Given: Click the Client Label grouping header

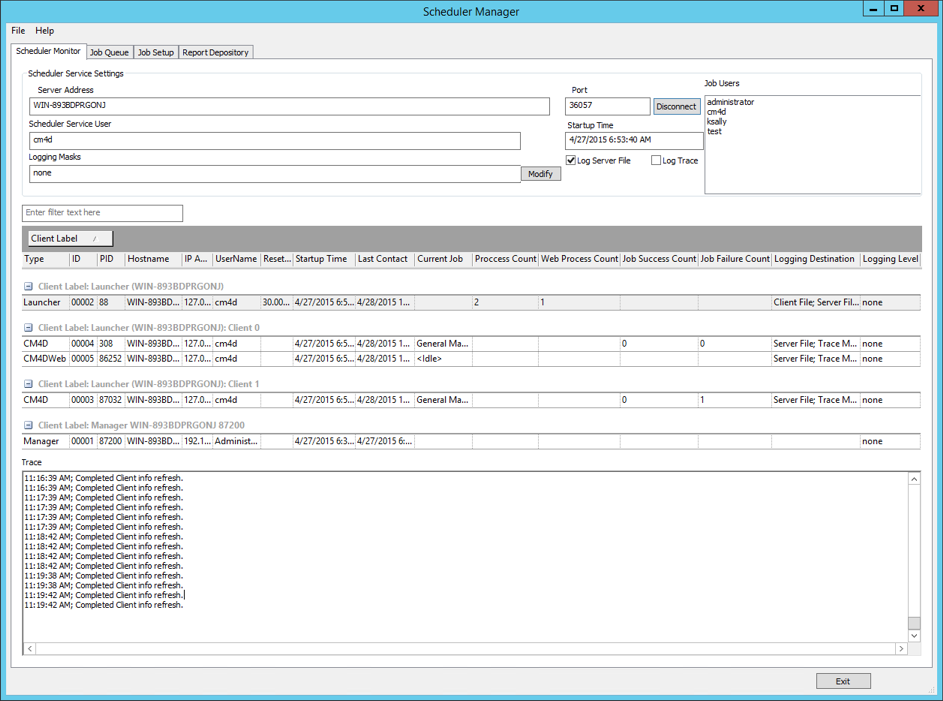Looking at the screenshot, I should point(69,239).
